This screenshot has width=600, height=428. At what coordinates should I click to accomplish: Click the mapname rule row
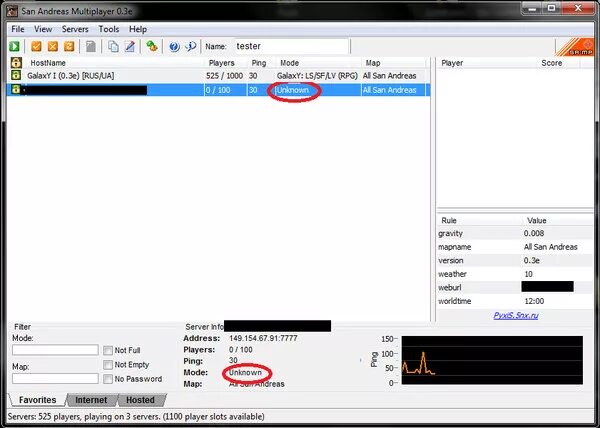pyautogui.click(x=515, y=247)
